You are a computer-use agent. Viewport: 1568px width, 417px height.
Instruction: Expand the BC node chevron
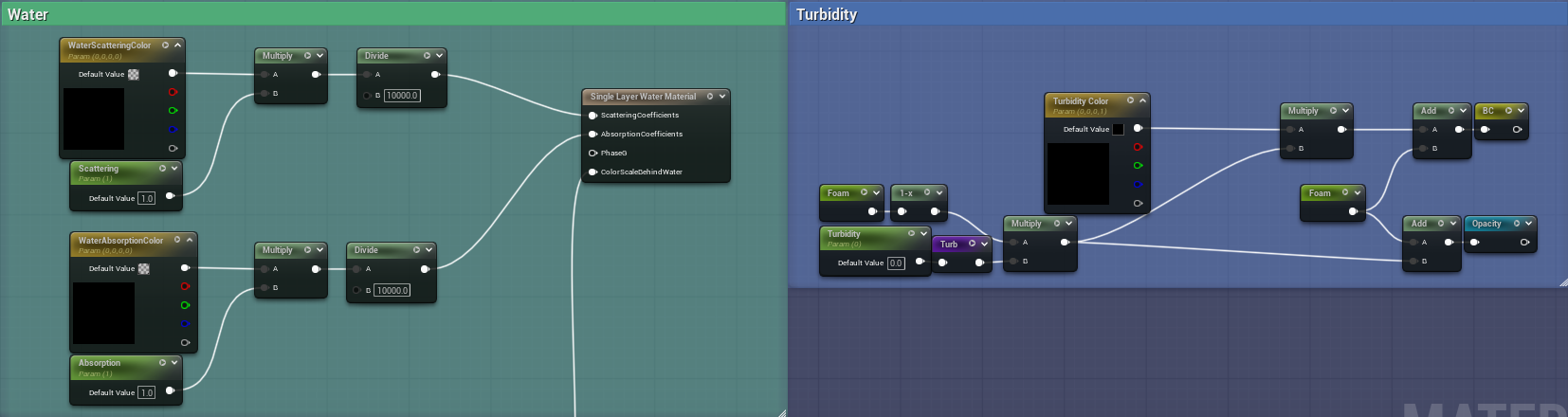point(1522,111)
